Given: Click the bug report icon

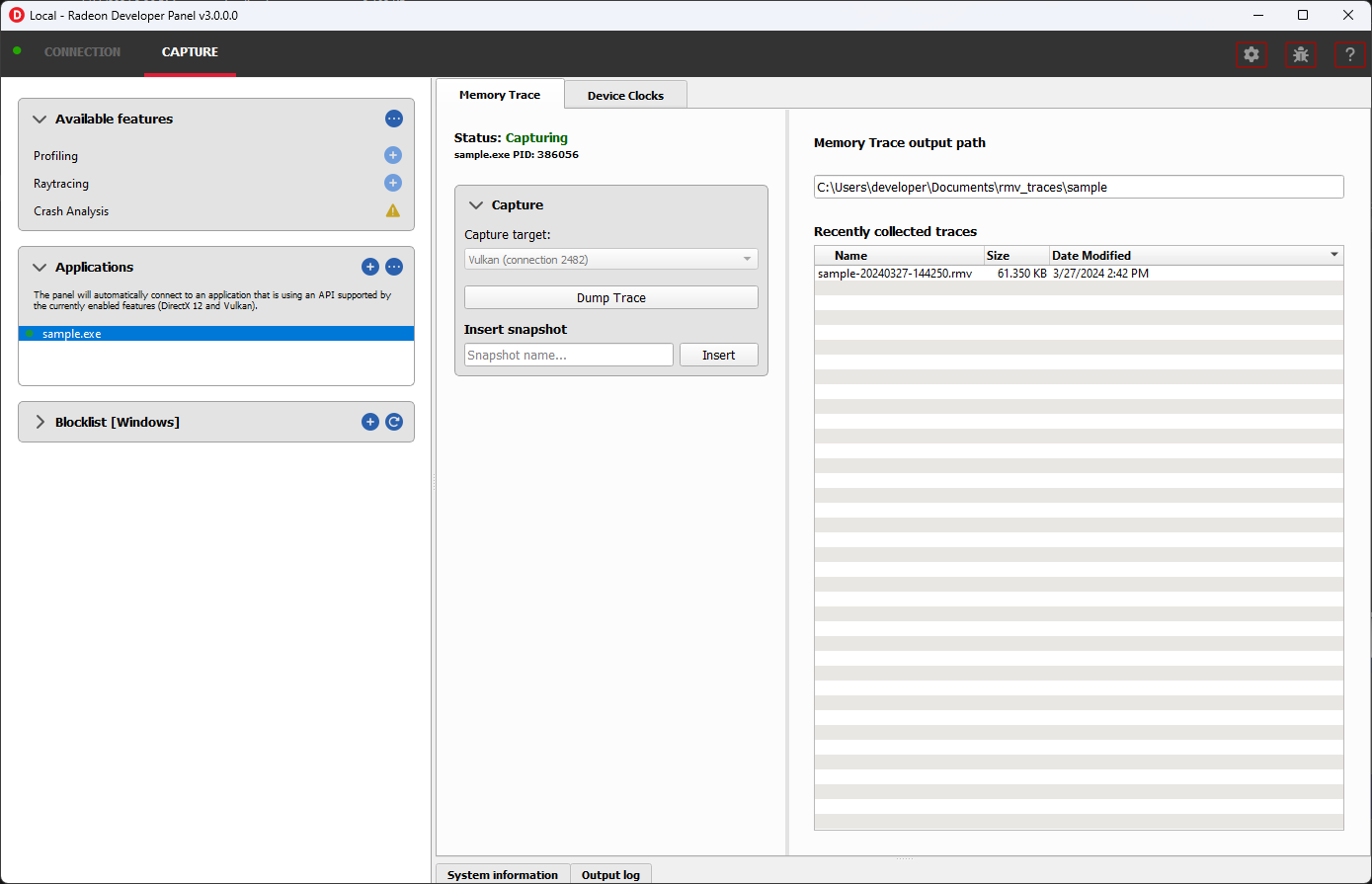Looking at the screenshot, I should click(1301, 55).
